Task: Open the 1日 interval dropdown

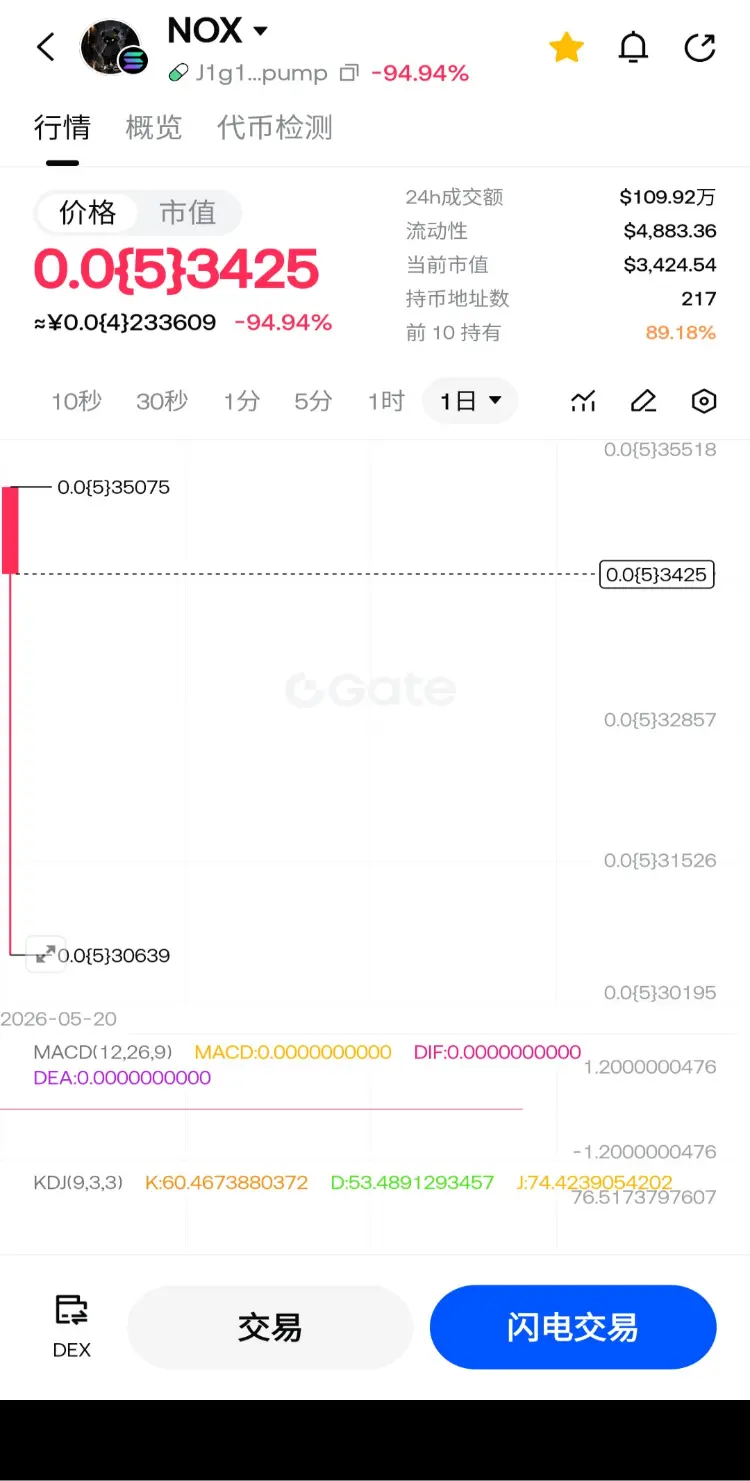Action: click(x=470, y=401)
